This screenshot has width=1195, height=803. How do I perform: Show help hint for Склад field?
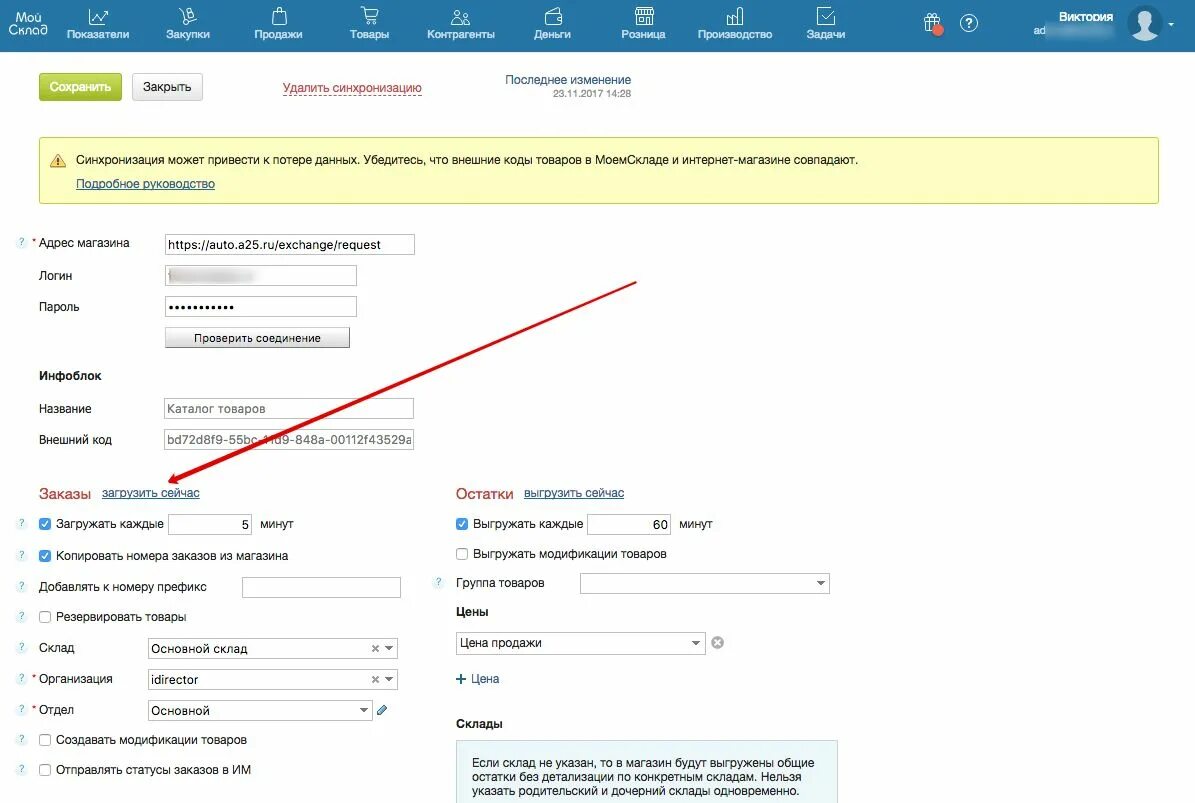21,648
